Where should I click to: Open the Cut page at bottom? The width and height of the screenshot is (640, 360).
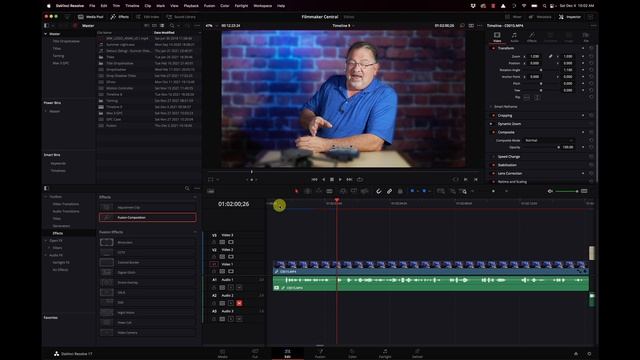pyautogui.click(x=255, y=353)
